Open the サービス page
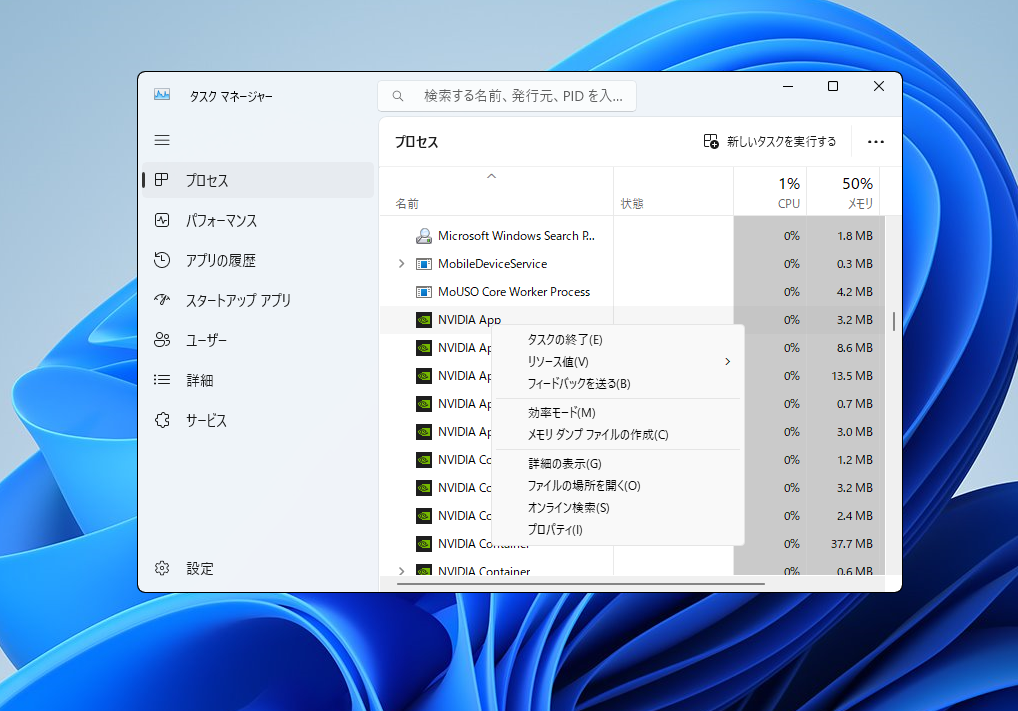 258,420
